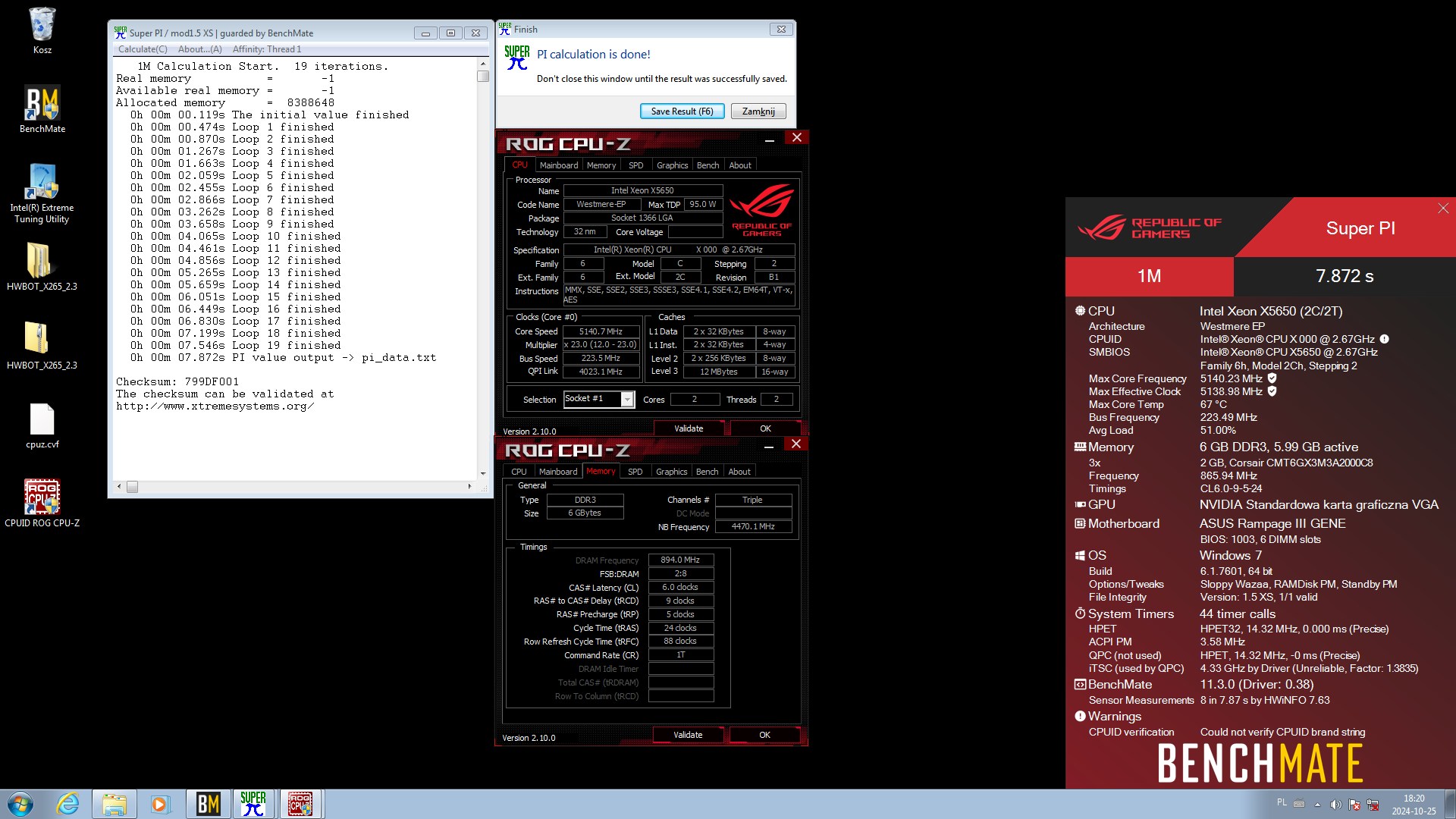
Task: Click the Super PI horizontal scroll right arrow
Action: point(469,487)
